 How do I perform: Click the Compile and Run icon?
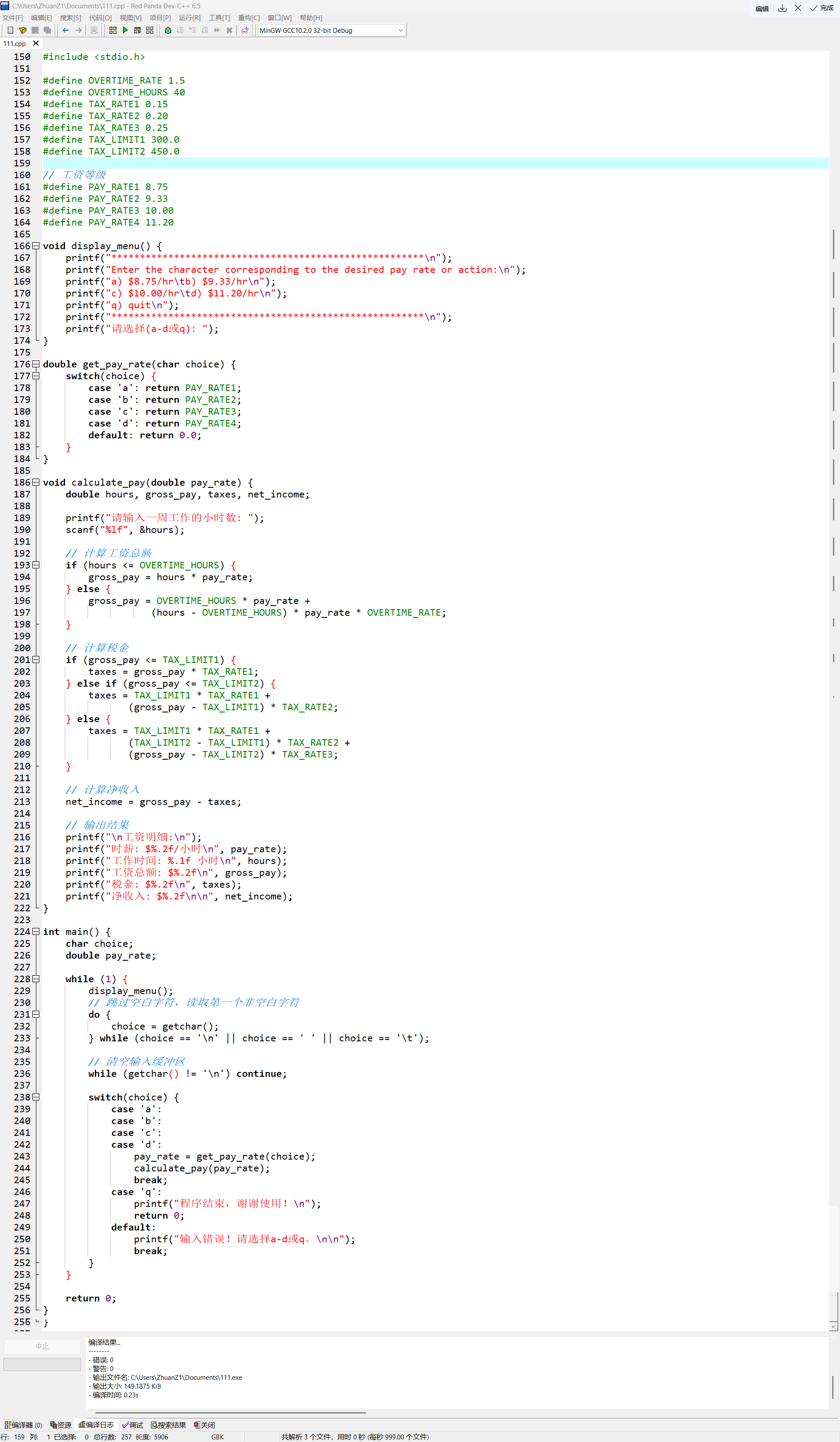137,30
